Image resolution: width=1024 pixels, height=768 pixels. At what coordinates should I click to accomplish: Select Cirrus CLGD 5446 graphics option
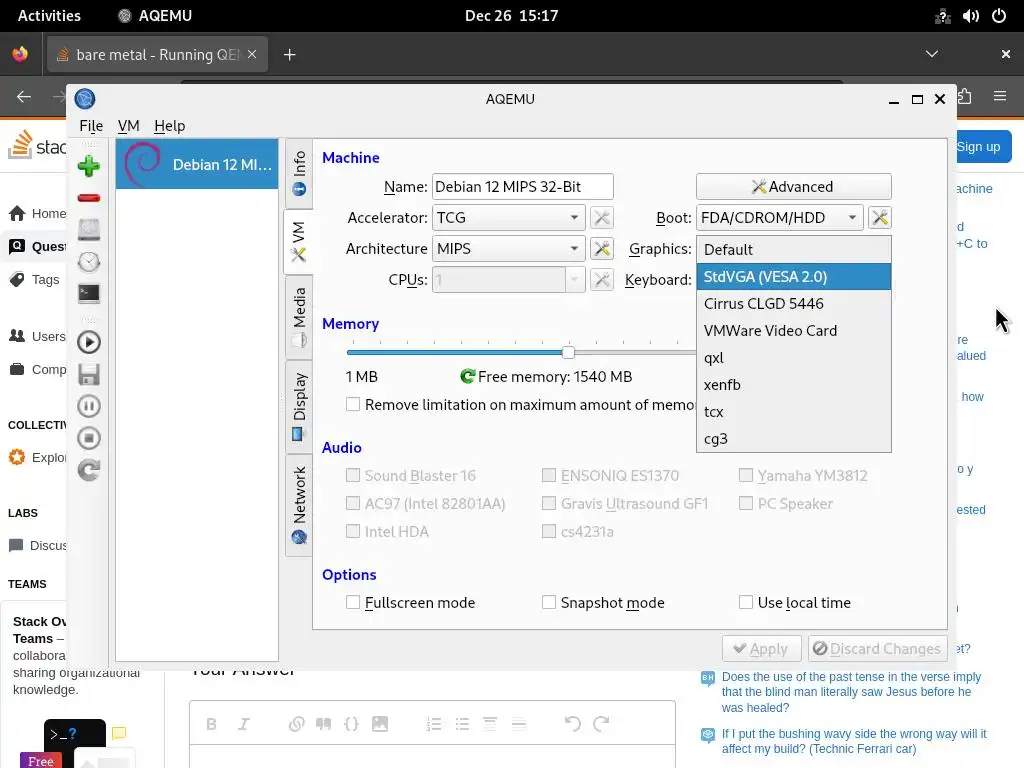[x=793, y=304]
